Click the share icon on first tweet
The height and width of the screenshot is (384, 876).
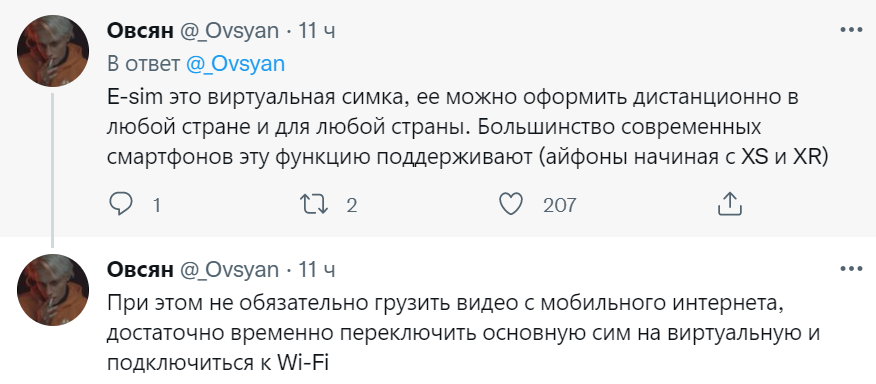pyautogui.click(x=729, y=205)
